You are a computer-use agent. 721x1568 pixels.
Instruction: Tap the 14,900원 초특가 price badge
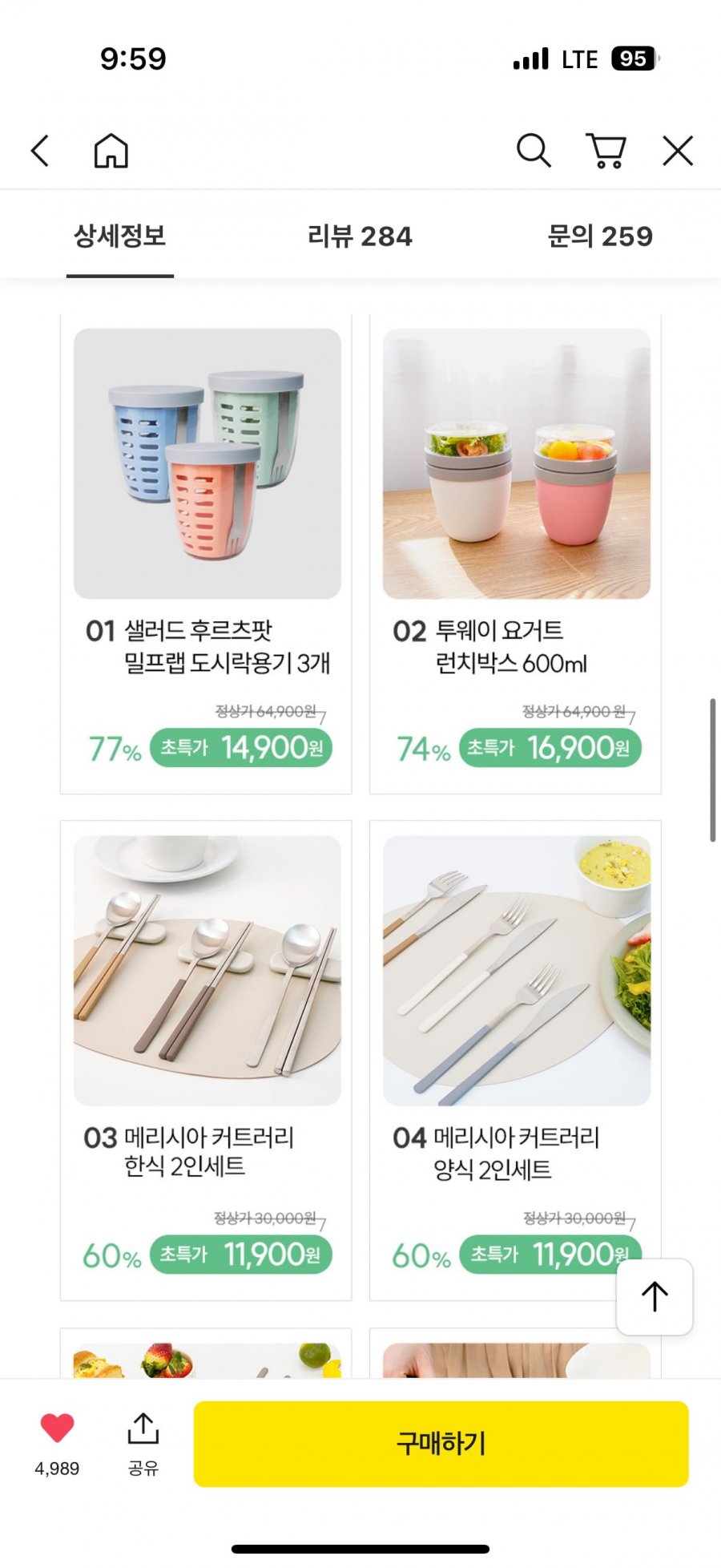241,748
